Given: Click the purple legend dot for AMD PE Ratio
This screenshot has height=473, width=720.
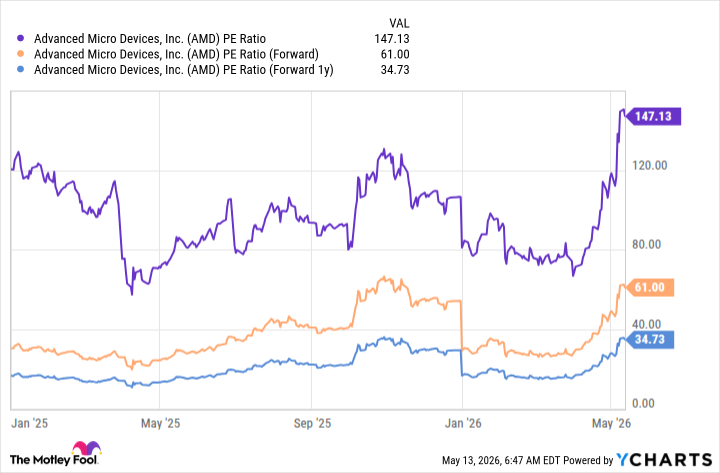Looking at the screenshot, I should tap(20, 39).
